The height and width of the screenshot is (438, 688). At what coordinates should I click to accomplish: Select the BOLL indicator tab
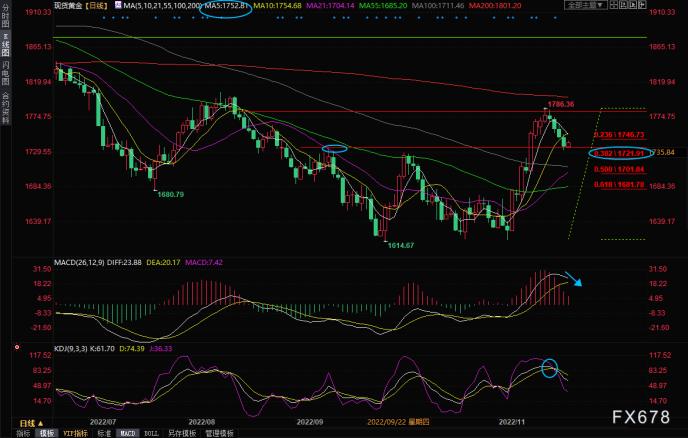[x=151, y=433]
